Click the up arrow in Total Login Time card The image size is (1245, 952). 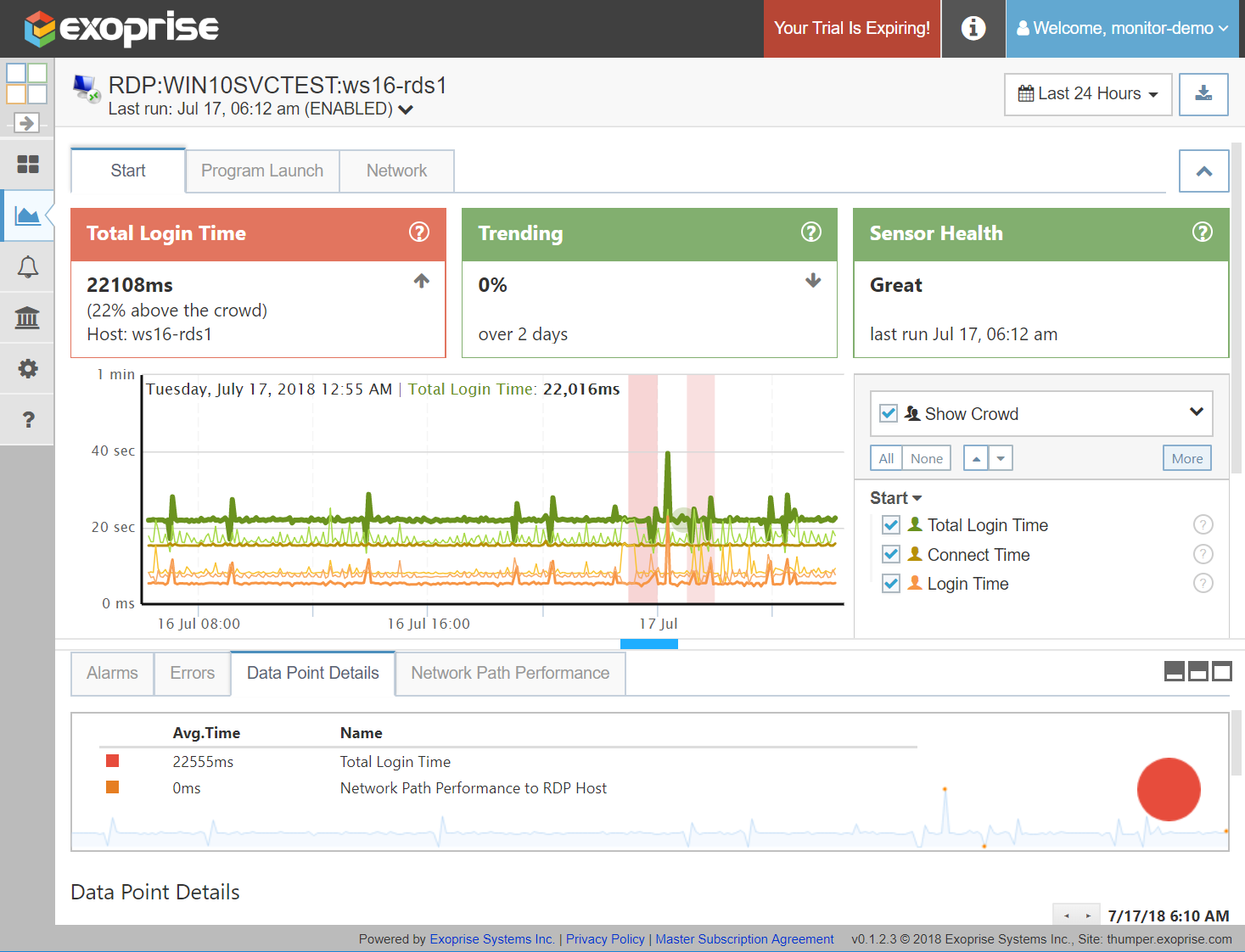click(422, 281)
